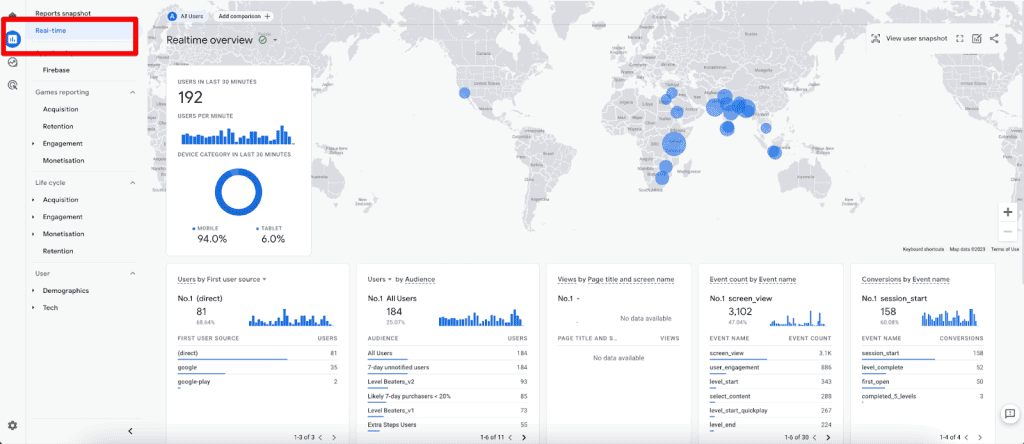Open Admin settings gear icon
Image resolution: width=1024 pixels, height=444 pixels.
[12, 425]
